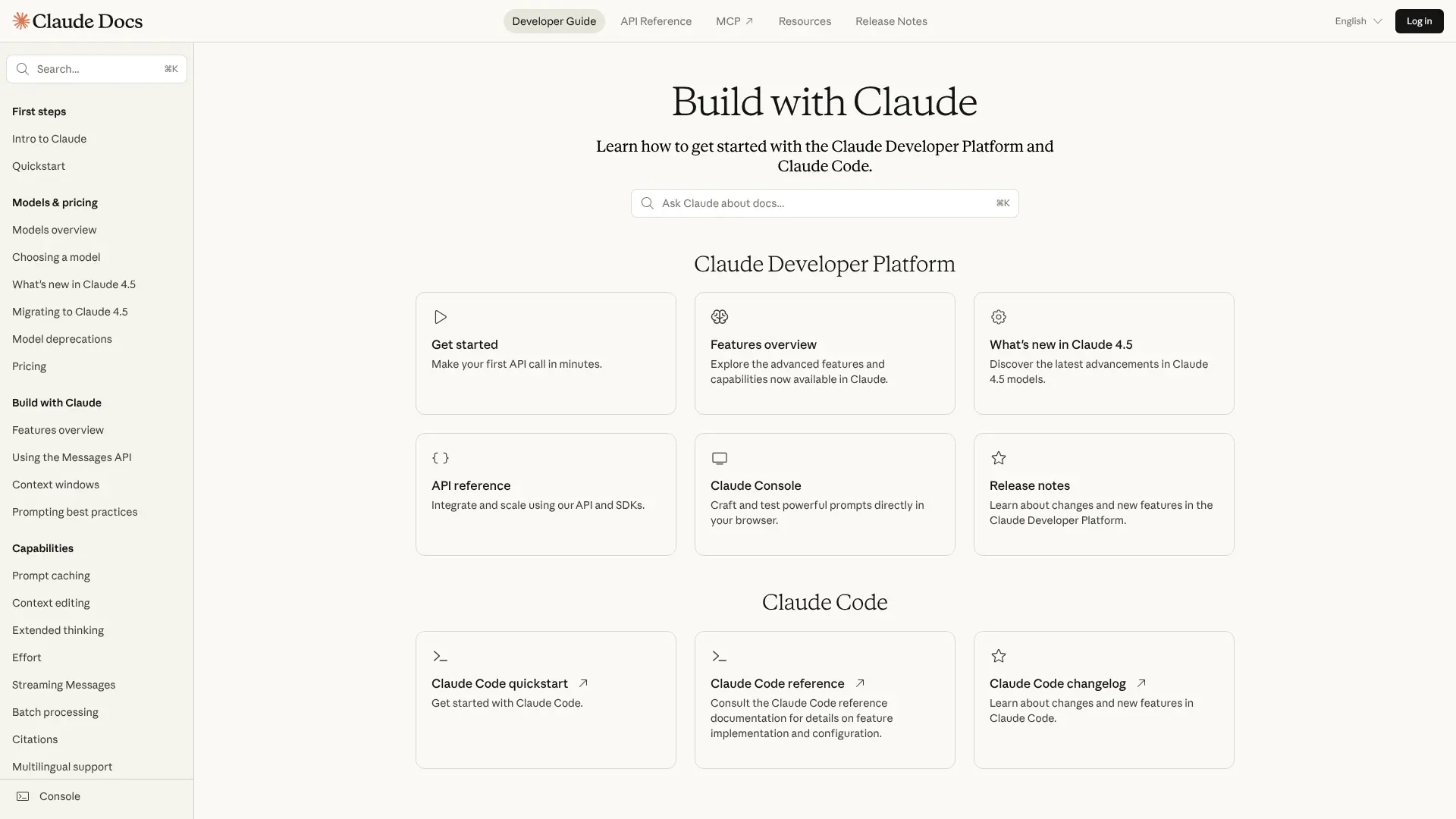Click the Ask Claude about docs field
The height and width of the screenshot is (819, 1456).
[x=824, y=203]
